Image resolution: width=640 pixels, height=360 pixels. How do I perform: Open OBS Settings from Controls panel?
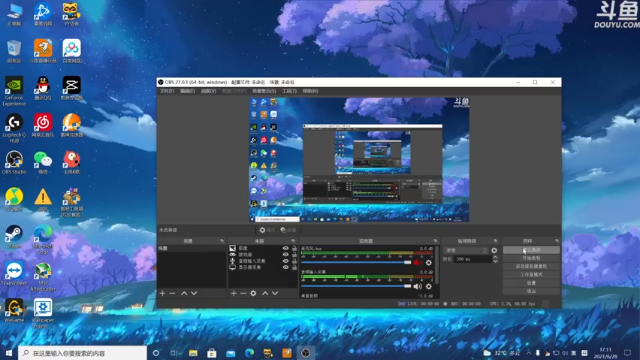531,283
